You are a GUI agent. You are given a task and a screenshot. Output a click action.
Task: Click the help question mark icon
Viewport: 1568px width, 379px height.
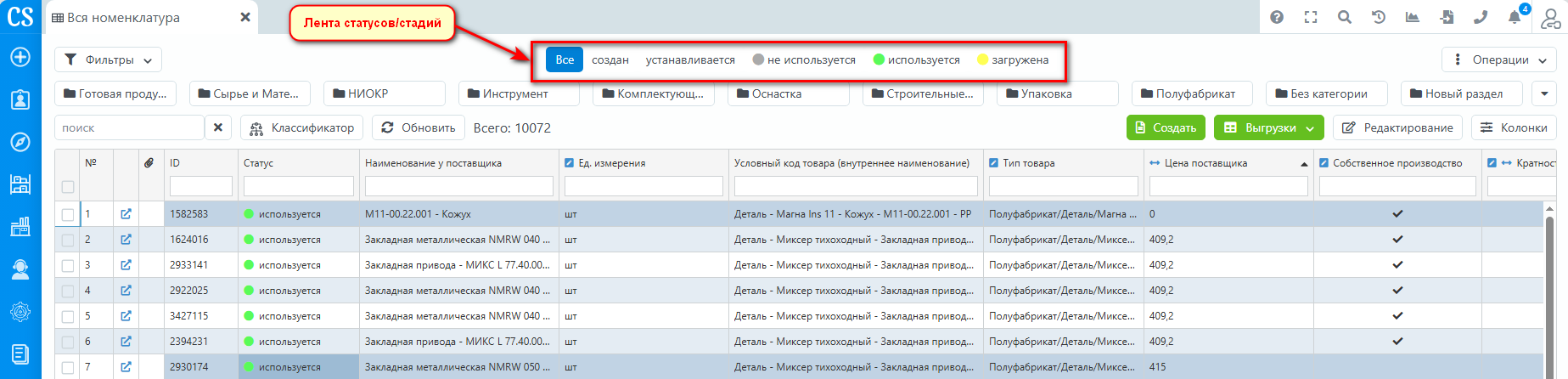(x=1277, y=17)
